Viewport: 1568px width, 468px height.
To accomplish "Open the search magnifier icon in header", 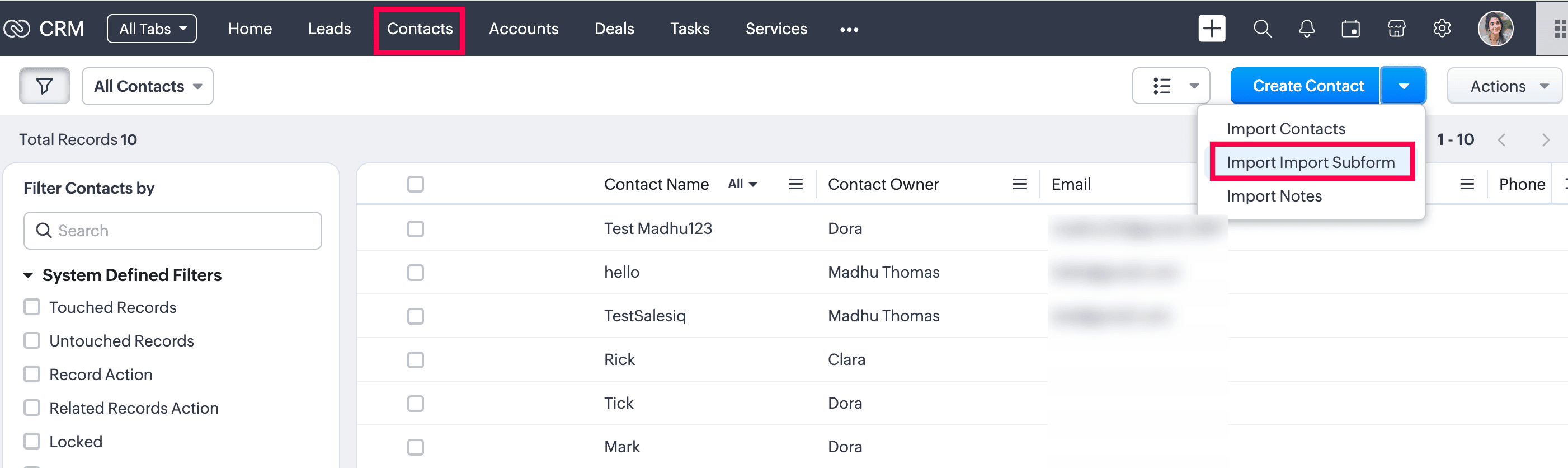I will tap(1262, 29).
